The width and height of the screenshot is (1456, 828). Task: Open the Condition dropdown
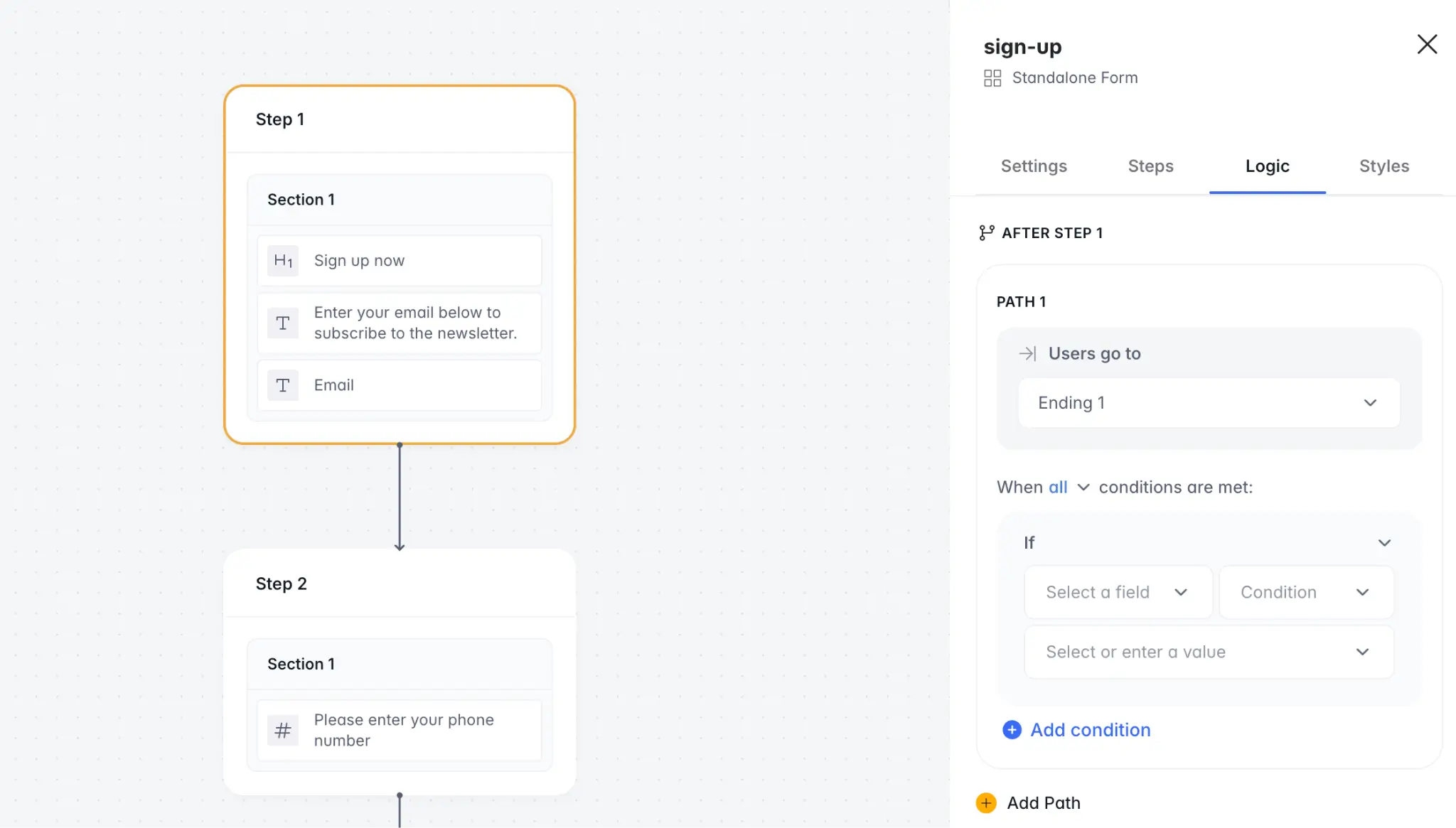tap(1305, 592)
